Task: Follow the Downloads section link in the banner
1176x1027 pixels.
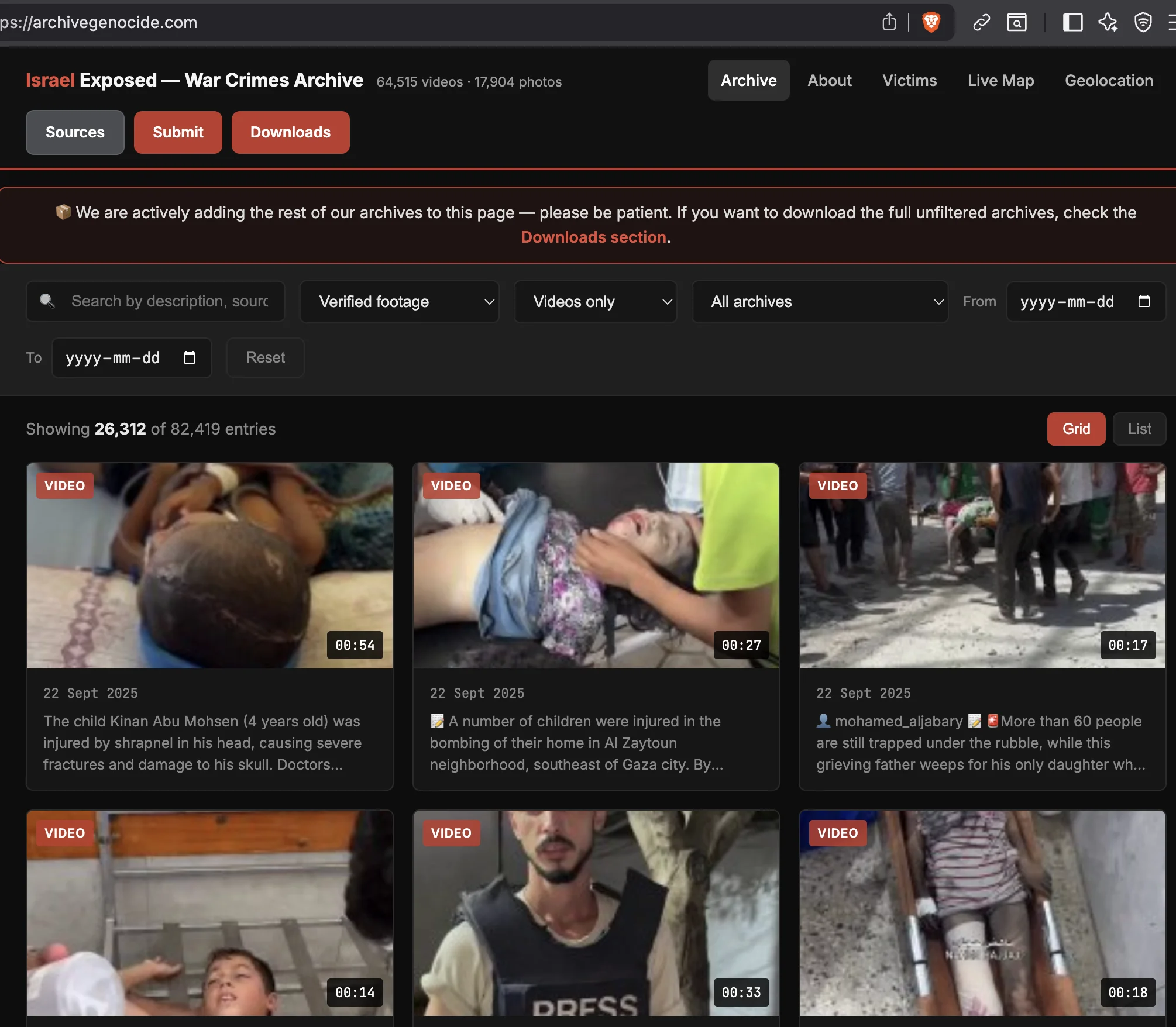Action: (x=594, y=237)
